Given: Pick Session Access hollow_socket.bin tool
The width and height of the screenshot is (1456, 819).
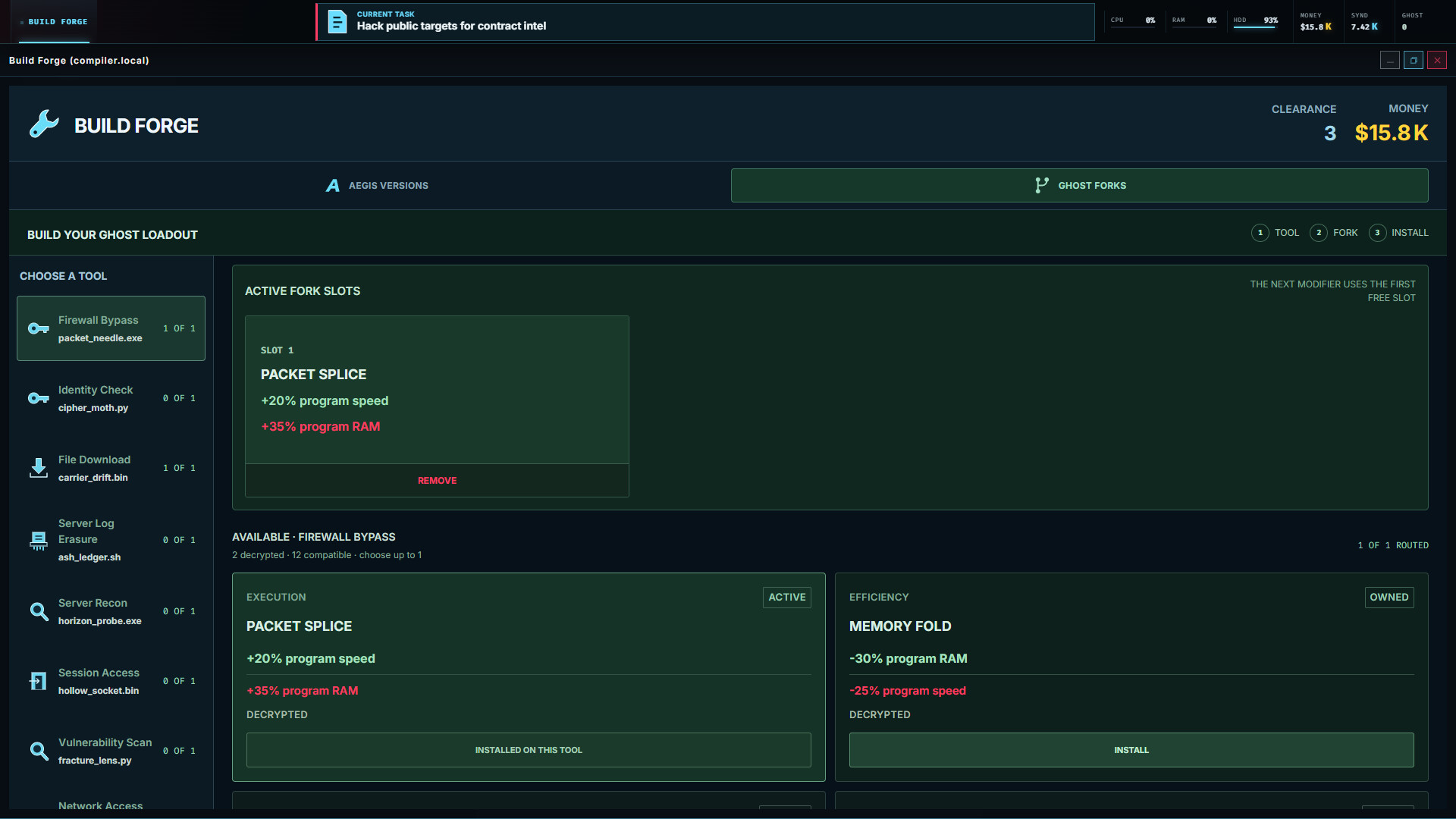Looking at the screenshot, I should pyautogui.click(x=111, y=681).
